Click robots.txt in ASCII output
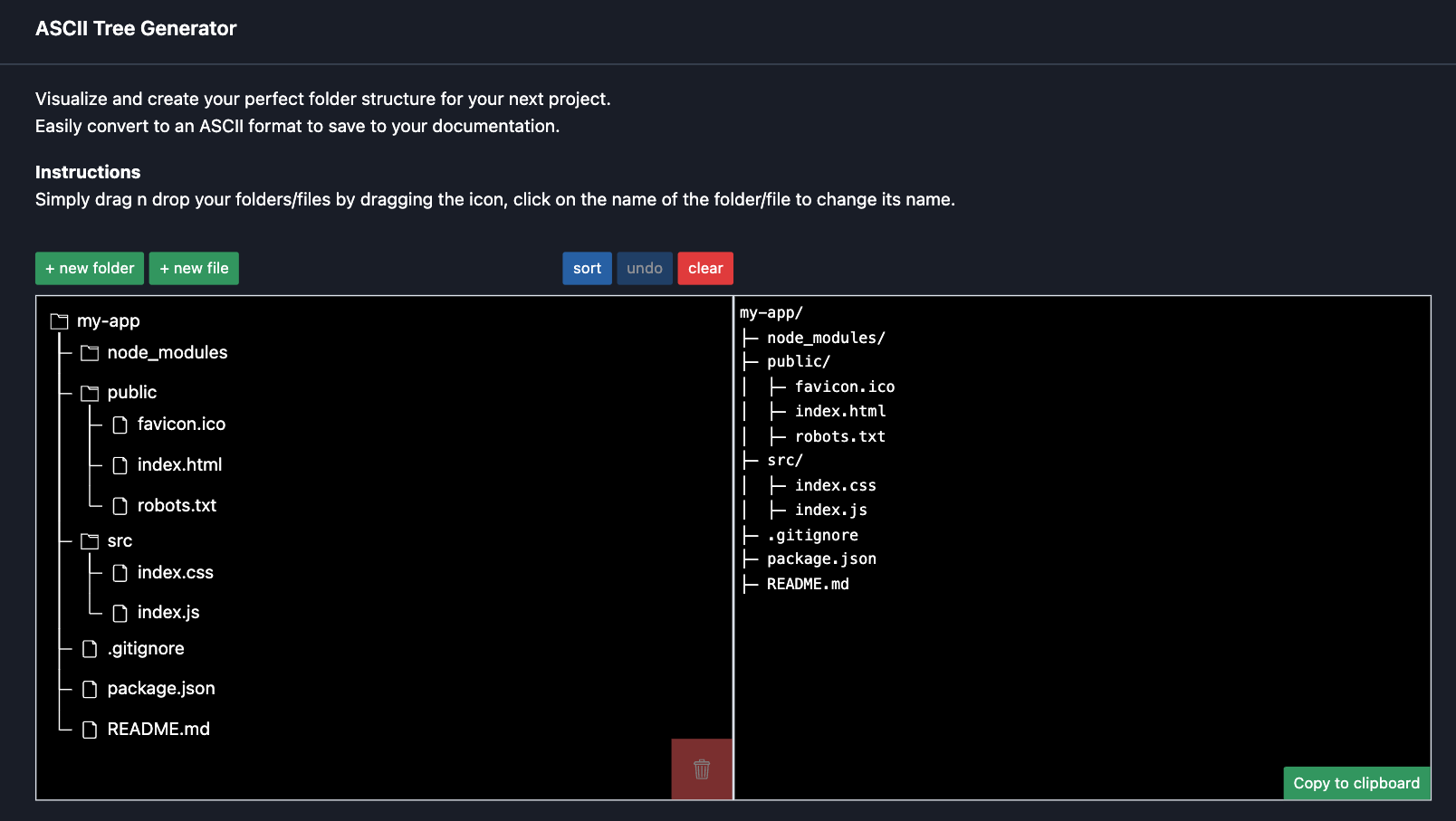The image size is (1456, 821). click(x=840, y=436)
